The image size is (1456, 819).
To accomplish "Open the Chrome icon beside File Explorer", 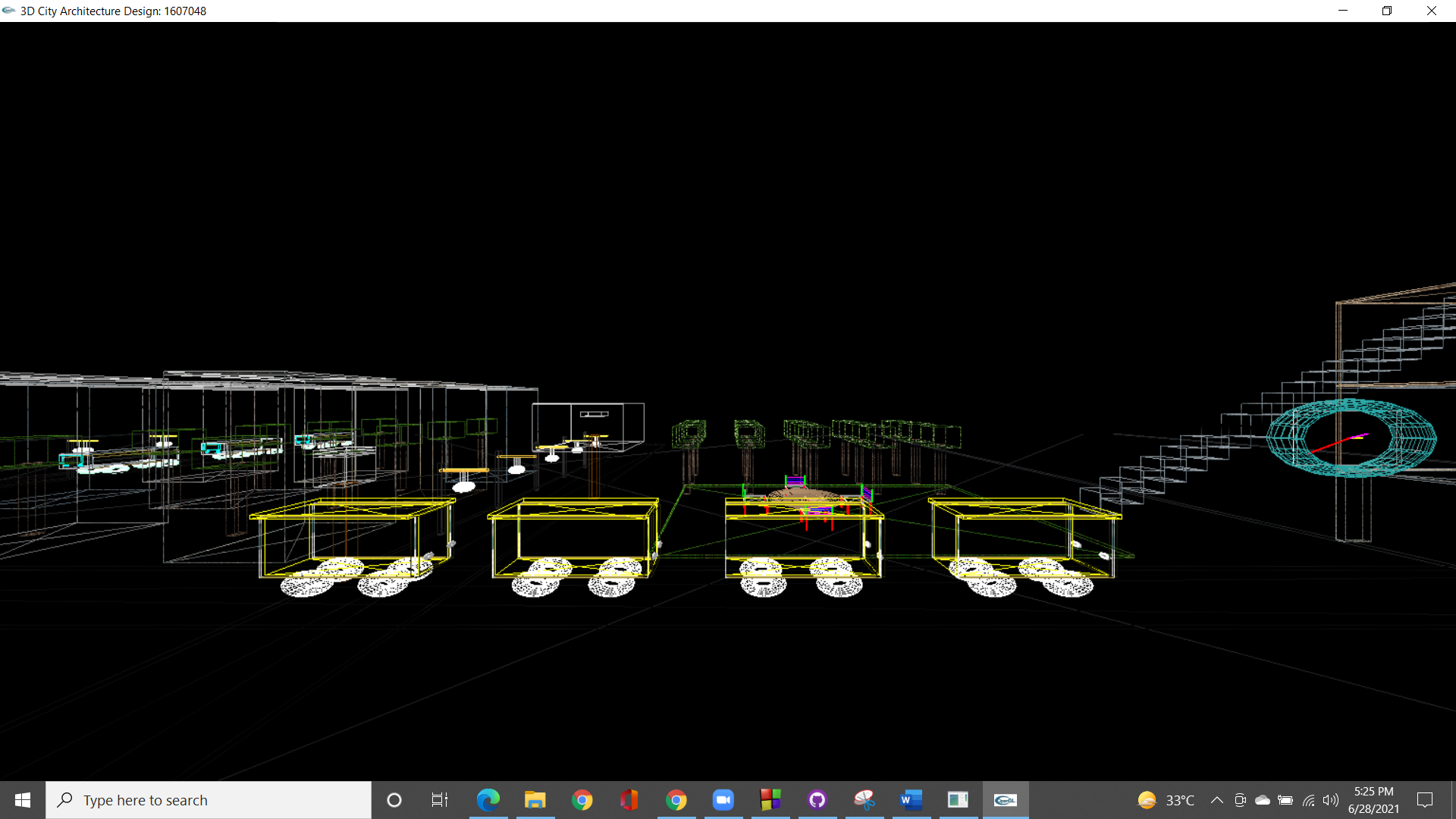I will [582, 800].
